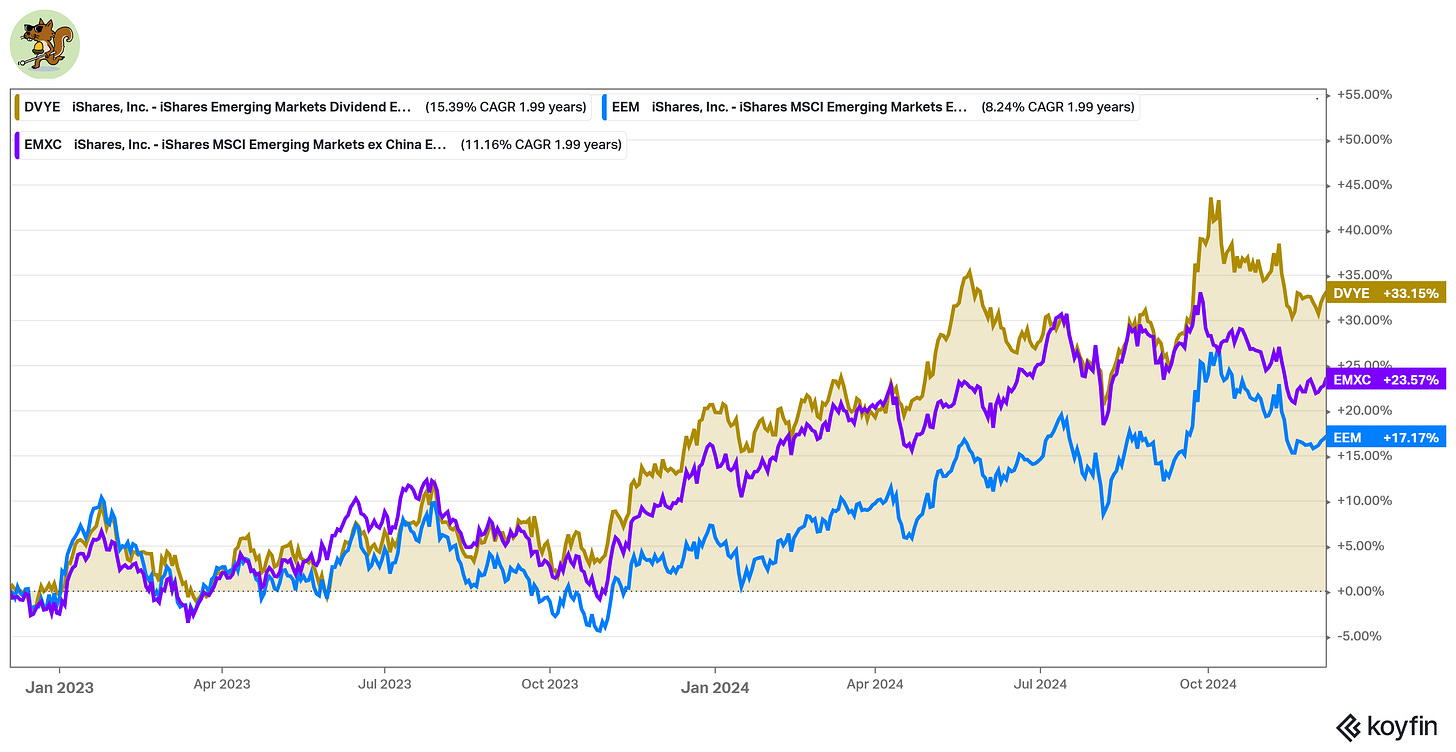Click the '8.24% CAGR 1.99 years' text
This screenshot has height=752, width=1456.
point(1058,107)
